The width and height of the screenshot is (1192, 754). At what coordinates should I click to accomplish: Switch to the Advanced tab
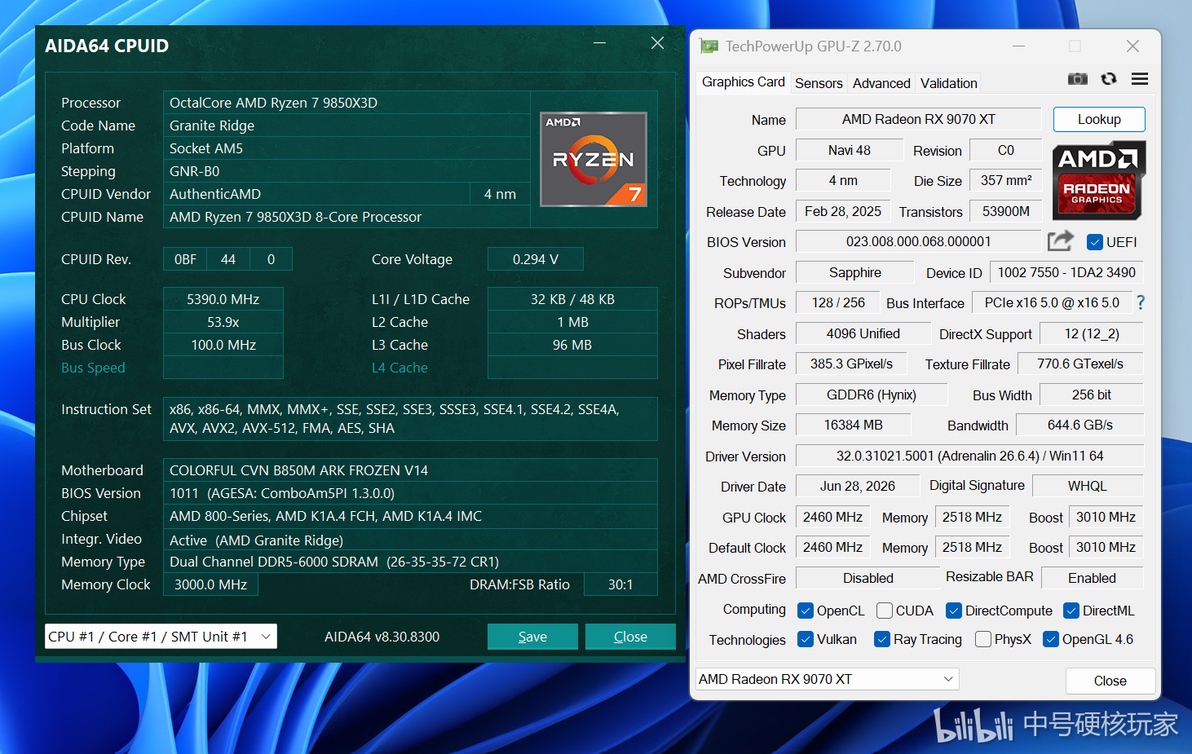881,83
